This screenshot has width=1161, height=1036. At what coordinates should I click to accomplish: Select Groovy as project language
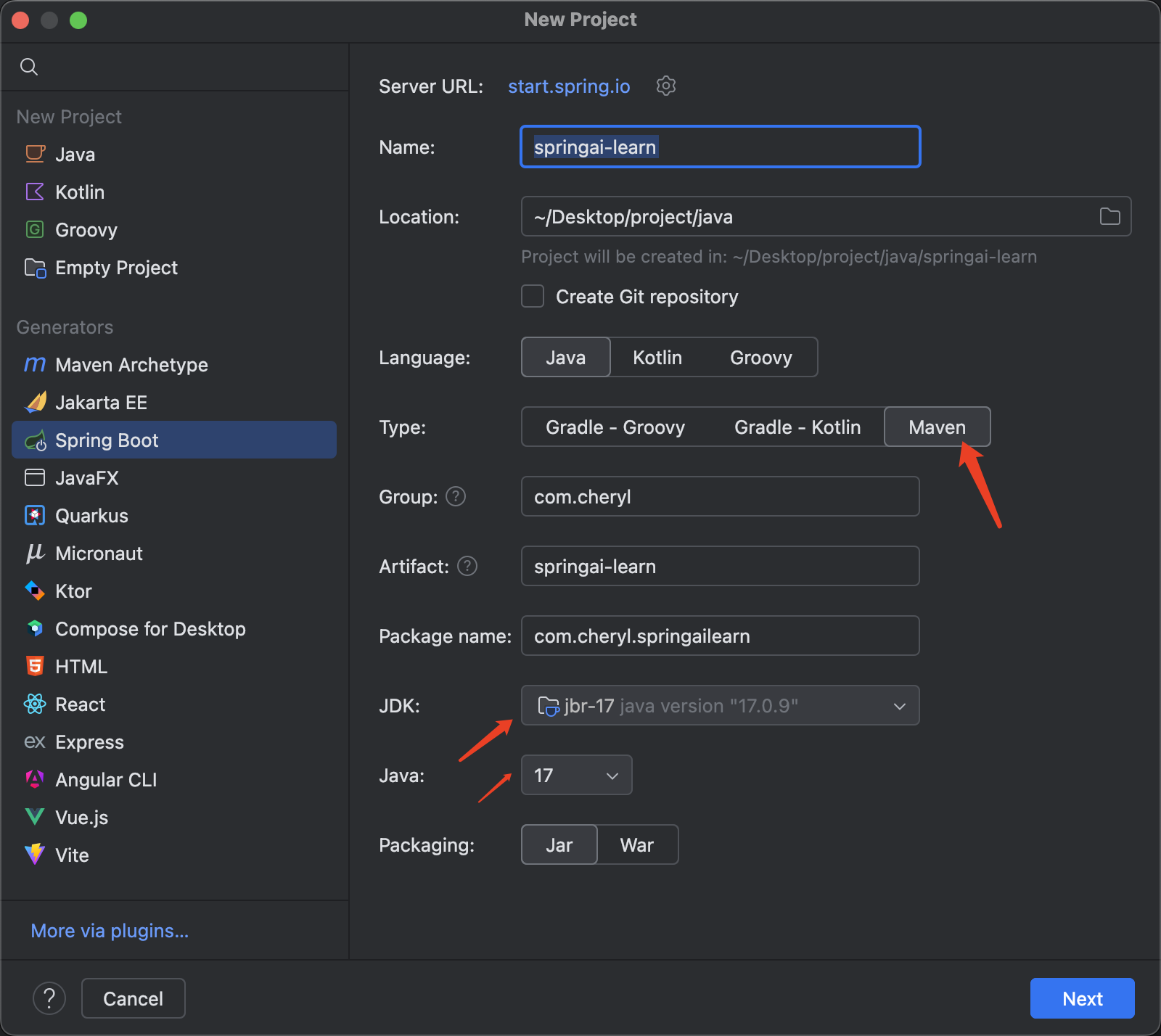pos(760,357)
